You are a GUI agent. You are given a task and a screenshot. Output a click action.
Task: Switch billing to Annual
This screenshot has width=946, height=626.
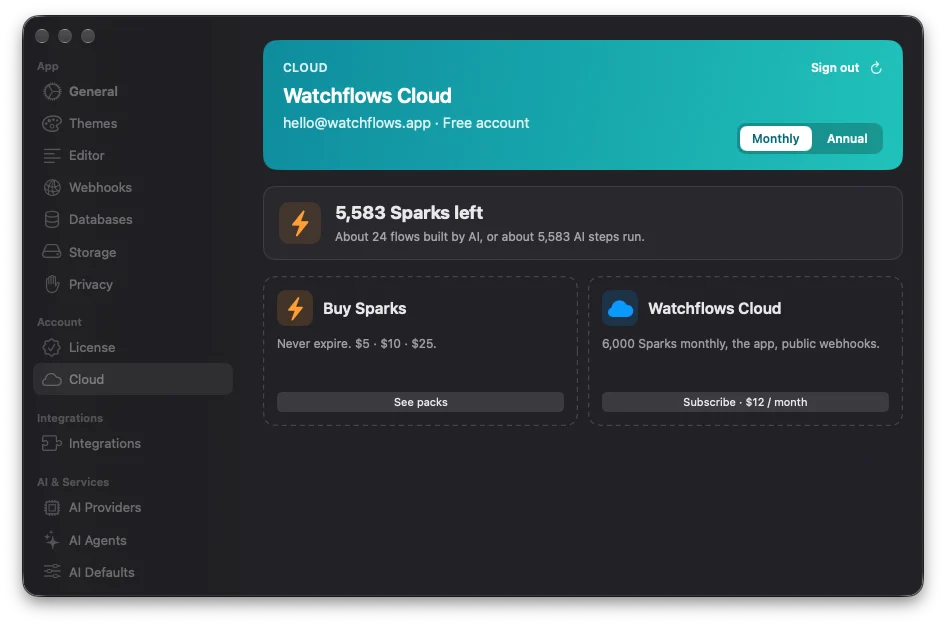pyautogui.click(x=846, y=139)
